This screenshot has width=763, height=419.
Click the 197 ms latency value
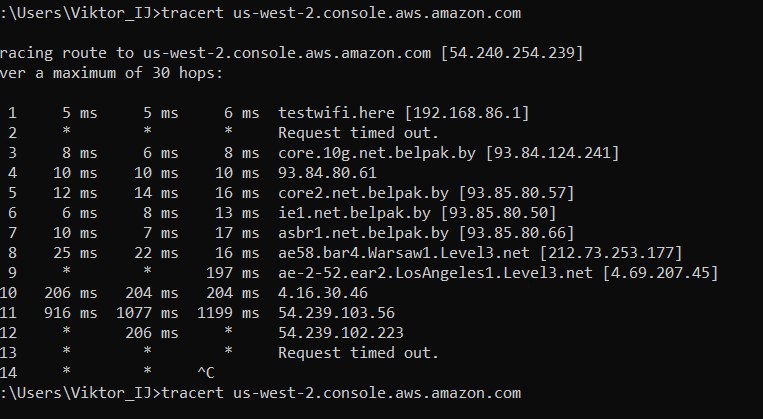233,273
